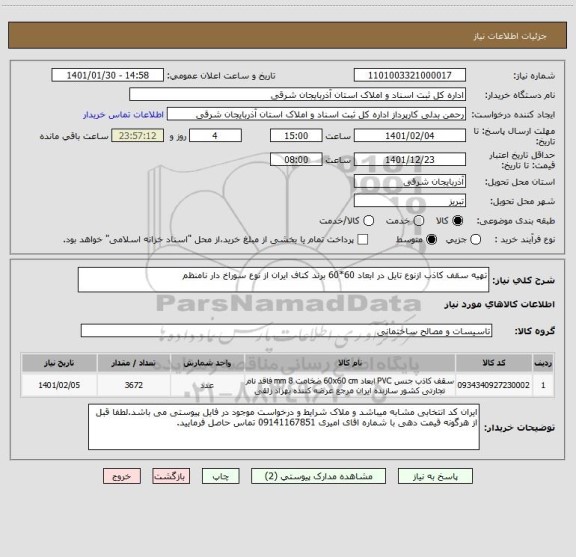Image resolution: width=576 pixels, height=557 pixels.
Task: Click the quantity cell 3672
Action: pos(134,385)
